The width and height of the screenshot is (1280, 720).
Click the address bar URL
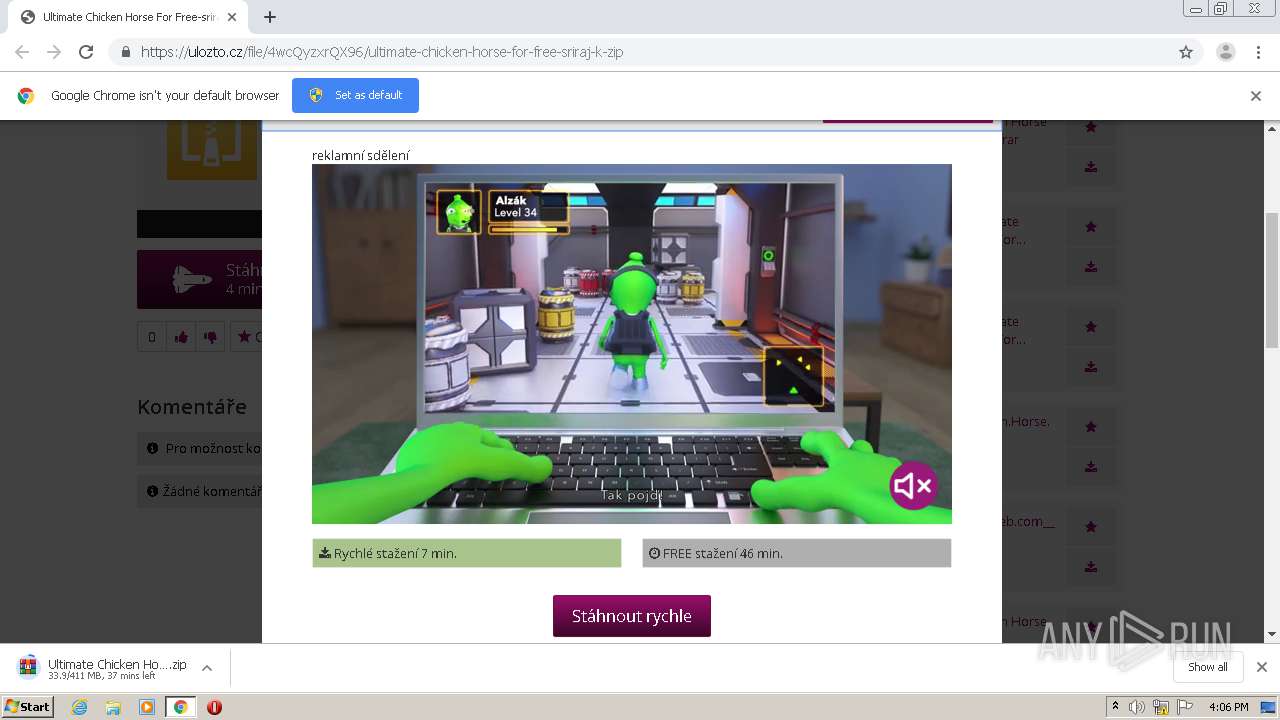[x=382, y=52]
